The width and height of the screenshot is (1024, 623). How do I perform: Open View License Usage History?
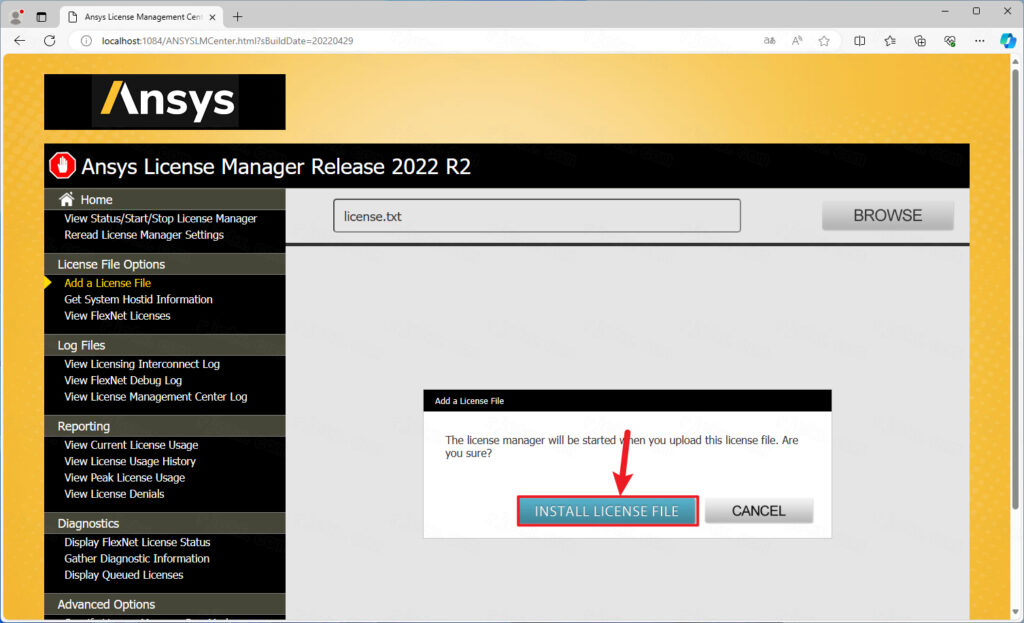pyautogui.click(x=130, y=462)
